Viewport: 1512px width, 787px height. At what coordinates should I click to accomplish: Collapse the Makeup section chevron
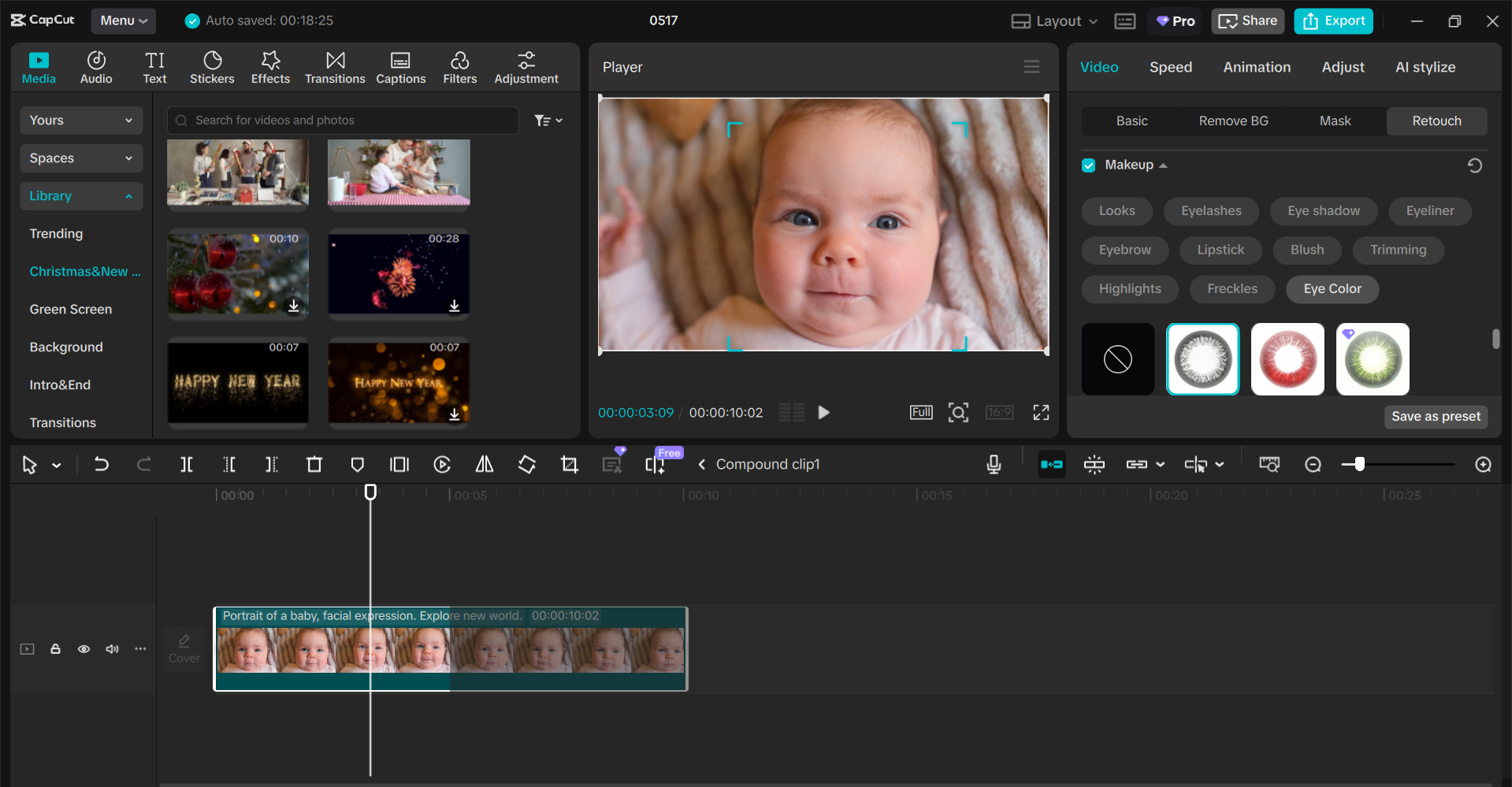point(1162,165)
